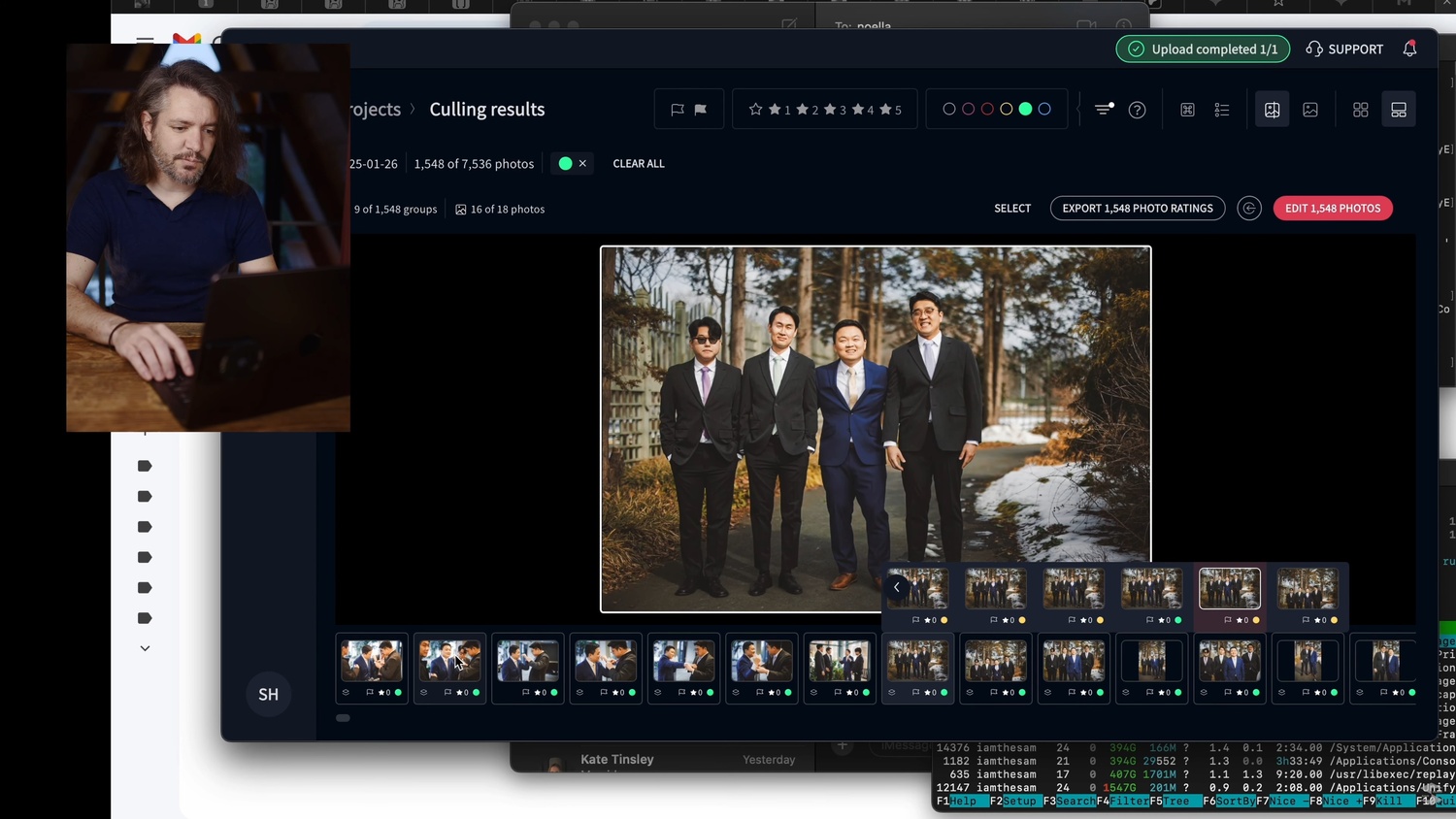Remove the green filter chip with X
The height and width of the screenshot is (819, 1456).
pos(582,163)
